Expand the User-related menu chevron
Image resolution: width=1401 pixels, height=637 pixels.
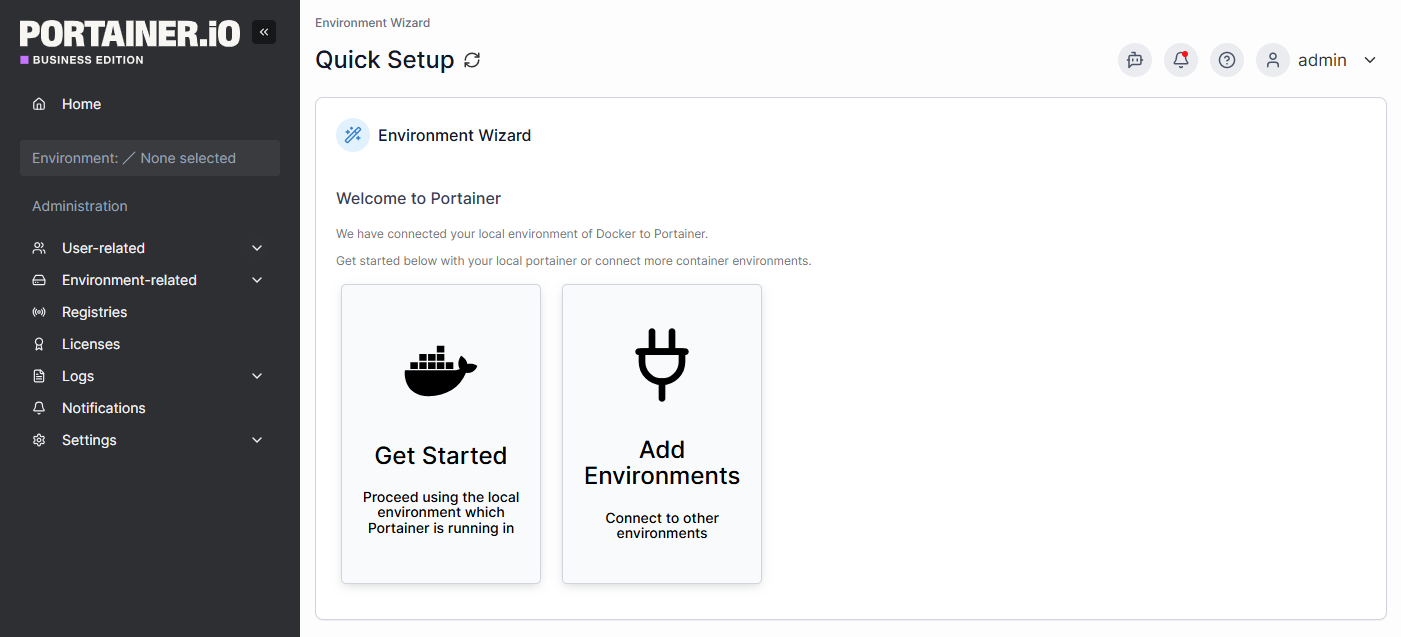pyautogui.click(x=257, y=248)
